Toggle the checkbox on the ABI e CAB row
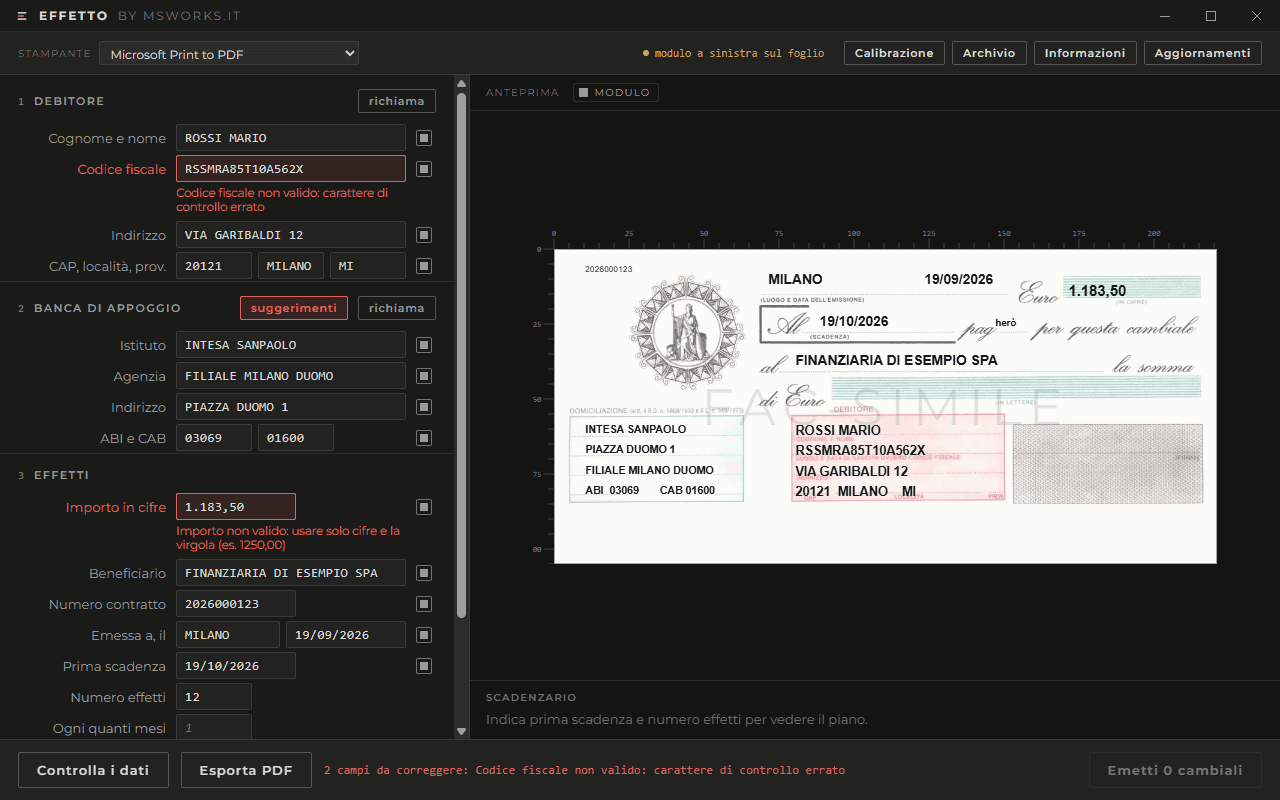 (x=424, y=438)
